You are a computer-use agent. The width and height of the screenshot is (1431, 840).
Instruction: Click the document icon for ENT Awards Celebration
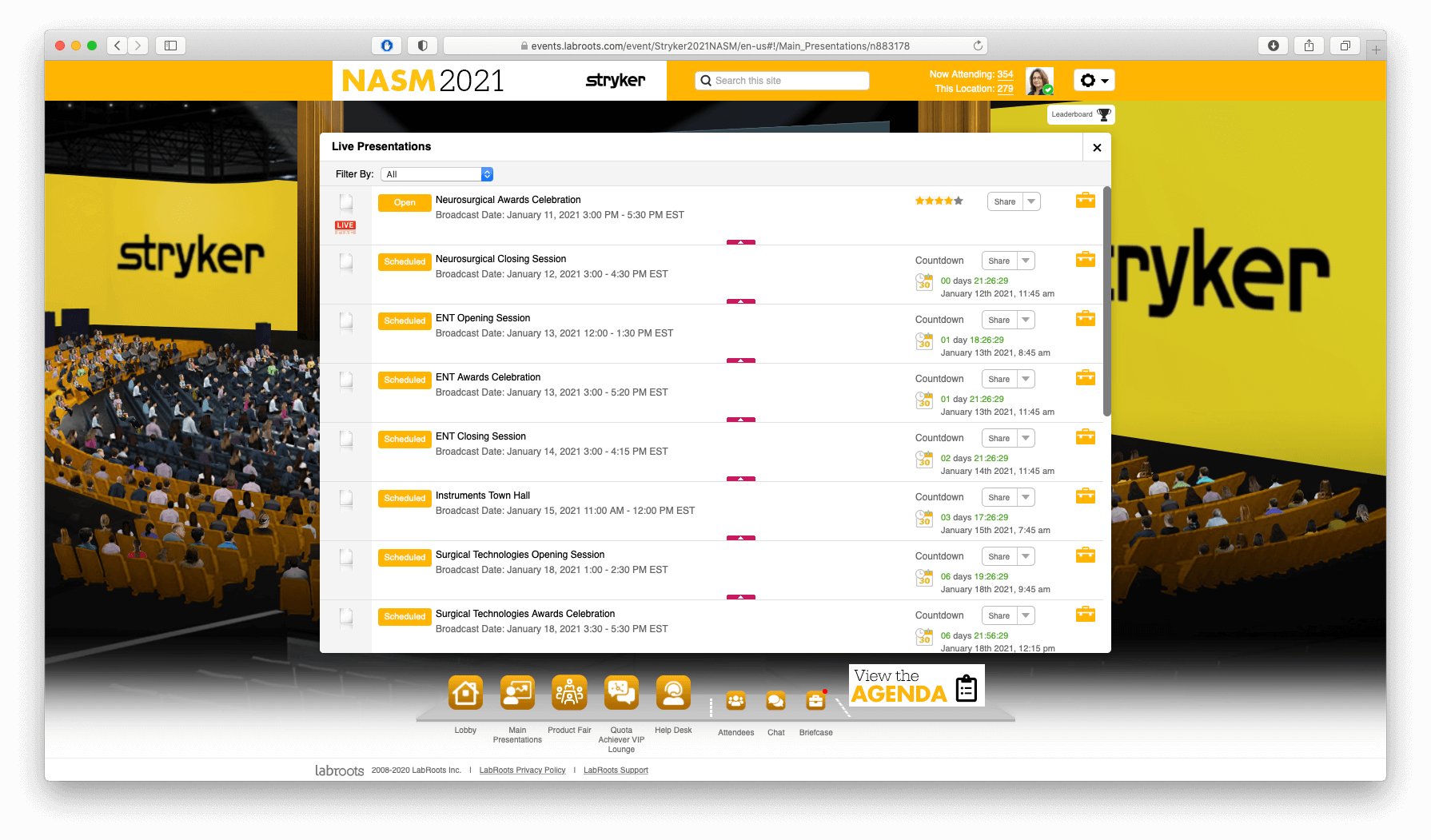[346, 380]
